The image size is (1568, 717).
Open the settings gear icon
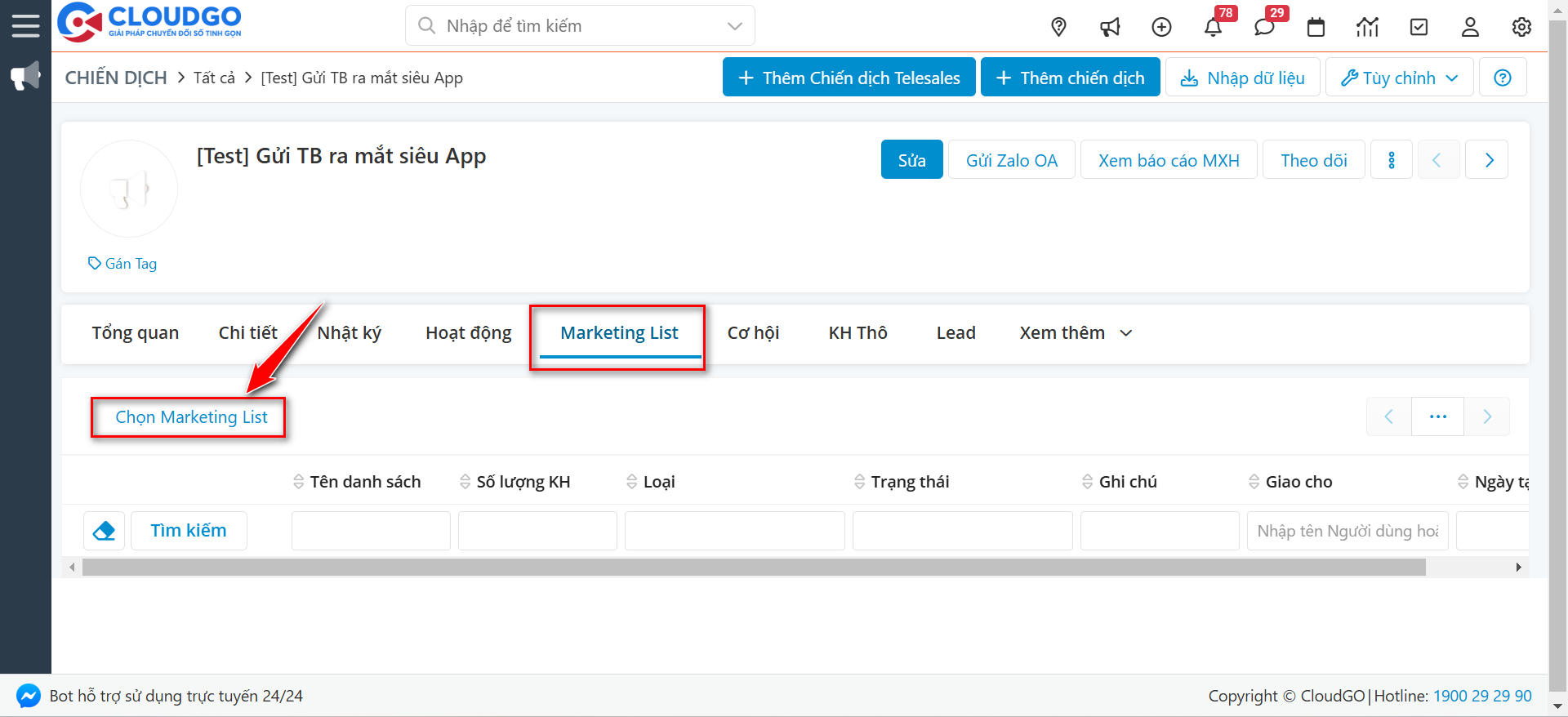[x=1521, y=27]
